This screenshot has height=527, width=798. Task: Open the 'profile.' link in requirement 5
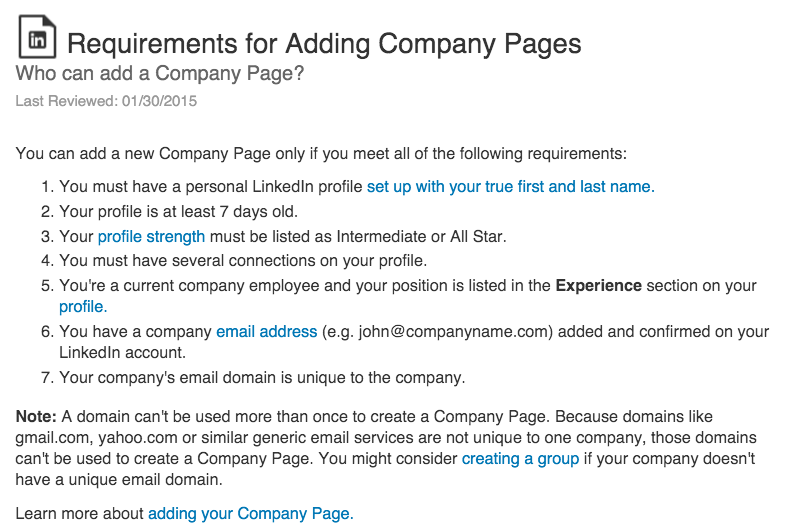point(83,307)
